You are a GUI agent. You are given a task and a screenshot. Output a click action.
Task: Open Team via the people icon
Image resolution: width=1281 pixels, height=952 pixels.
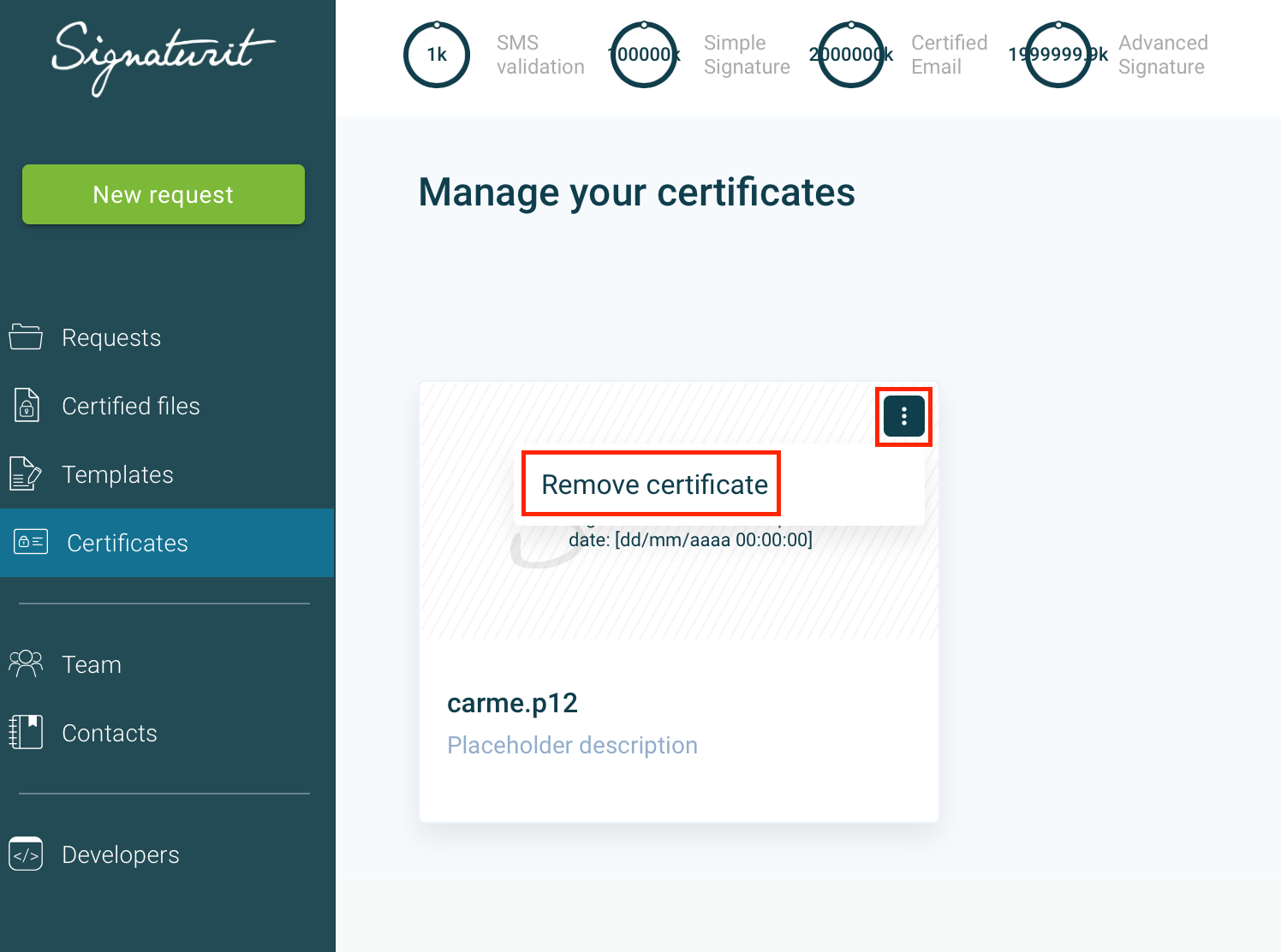(x=26, y=663)
